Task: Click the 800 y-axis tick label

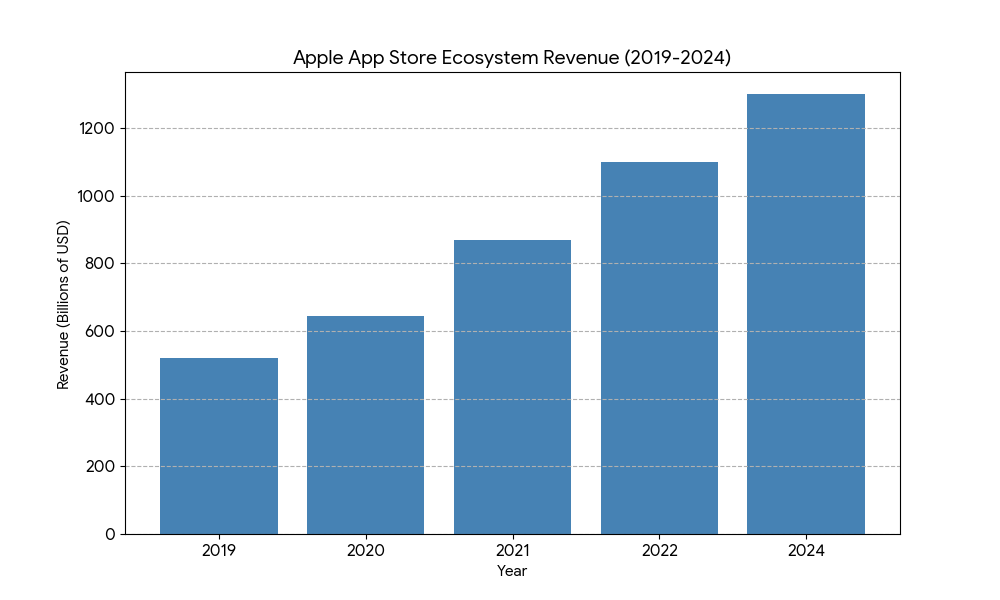Action: tap(103, 264)
